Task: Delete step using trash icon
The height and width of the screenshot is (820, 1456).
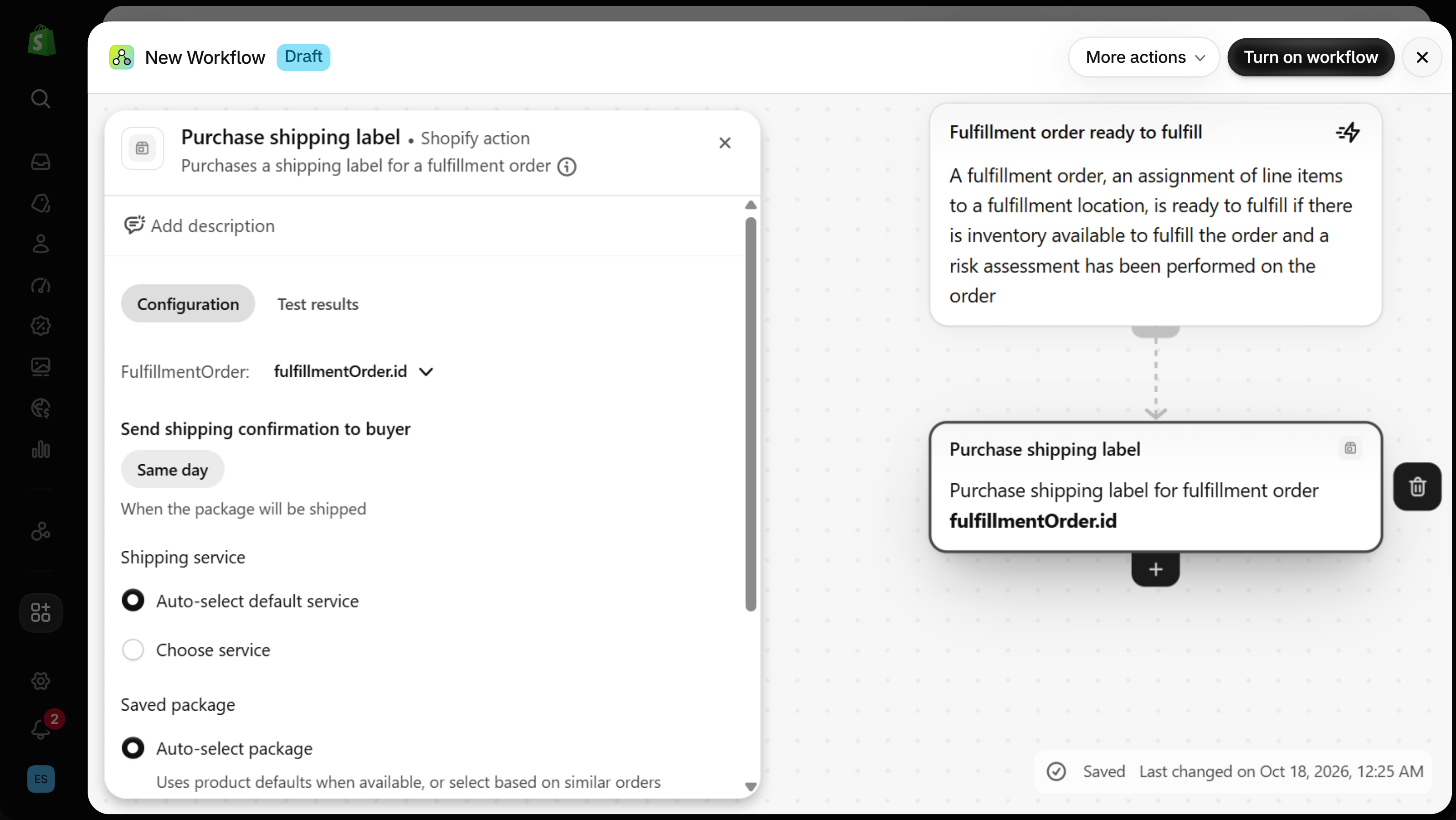Action: pyautogui.click(x=1417, y=487)
